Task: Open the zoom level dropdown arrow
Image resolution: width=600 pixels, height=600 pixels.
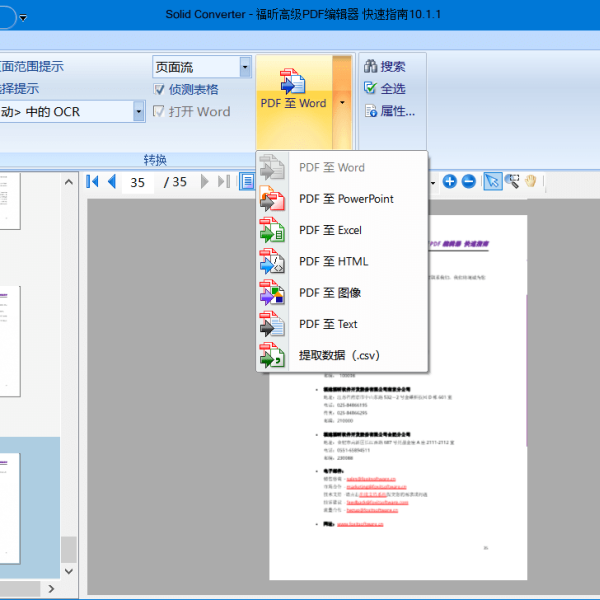Action: (x=433, y=183)
